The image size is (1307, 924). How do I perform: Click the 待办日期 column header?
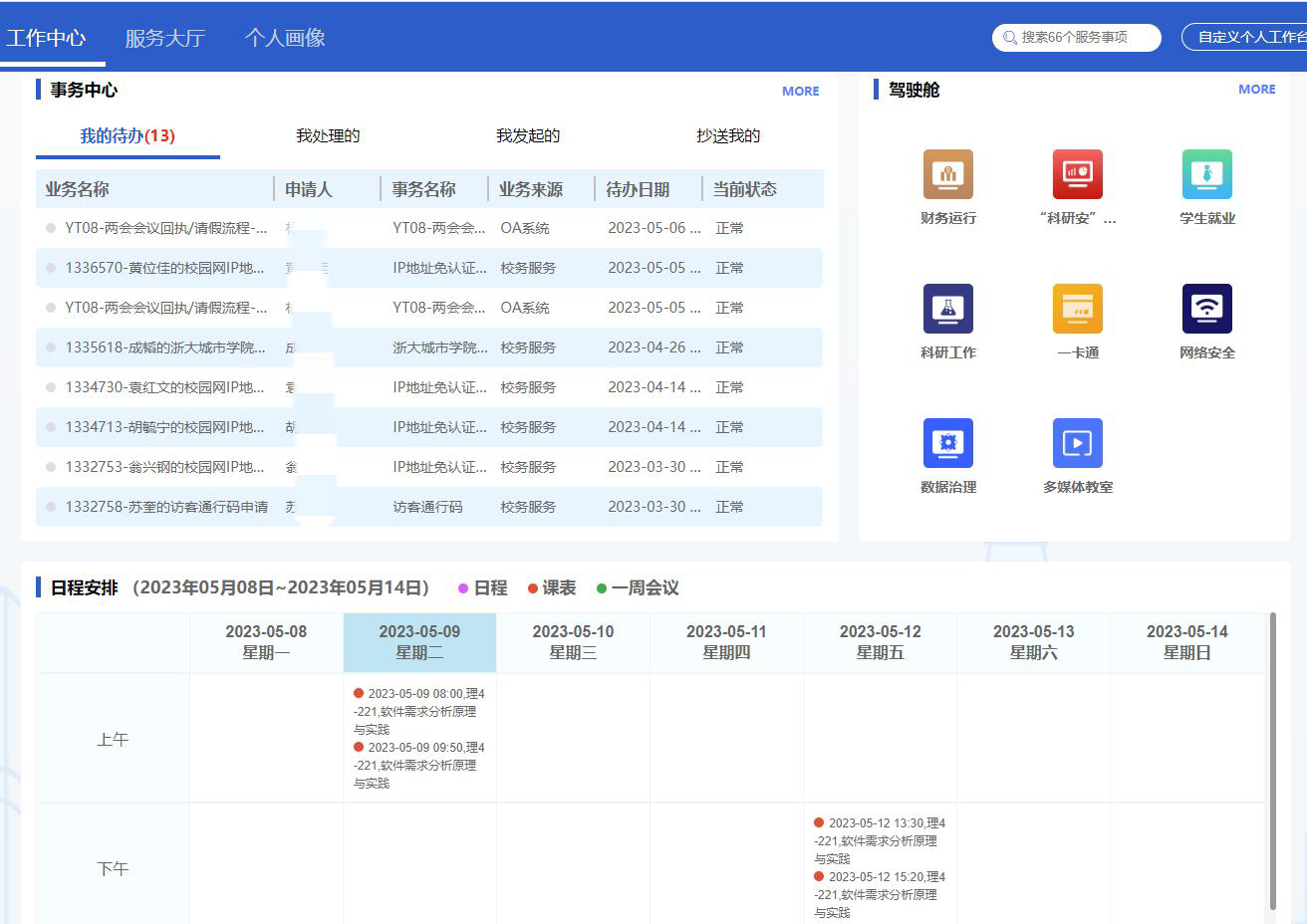638,189
